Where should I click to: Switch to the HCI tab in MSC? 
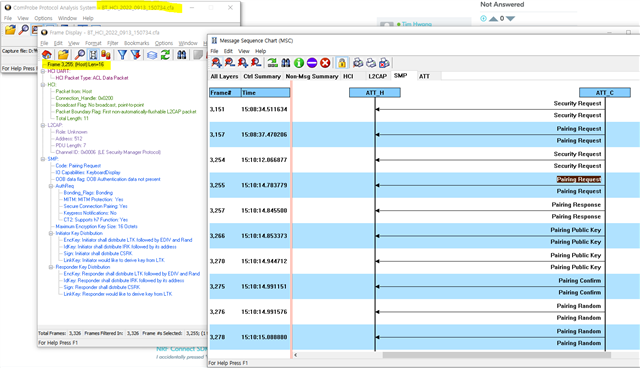[x=348, y=76]
